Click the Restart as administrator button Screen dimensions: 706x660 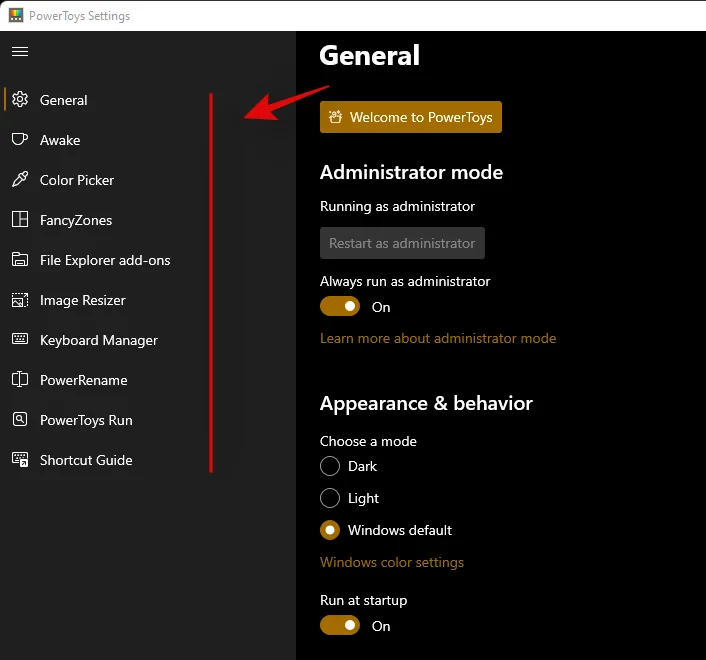402,243
